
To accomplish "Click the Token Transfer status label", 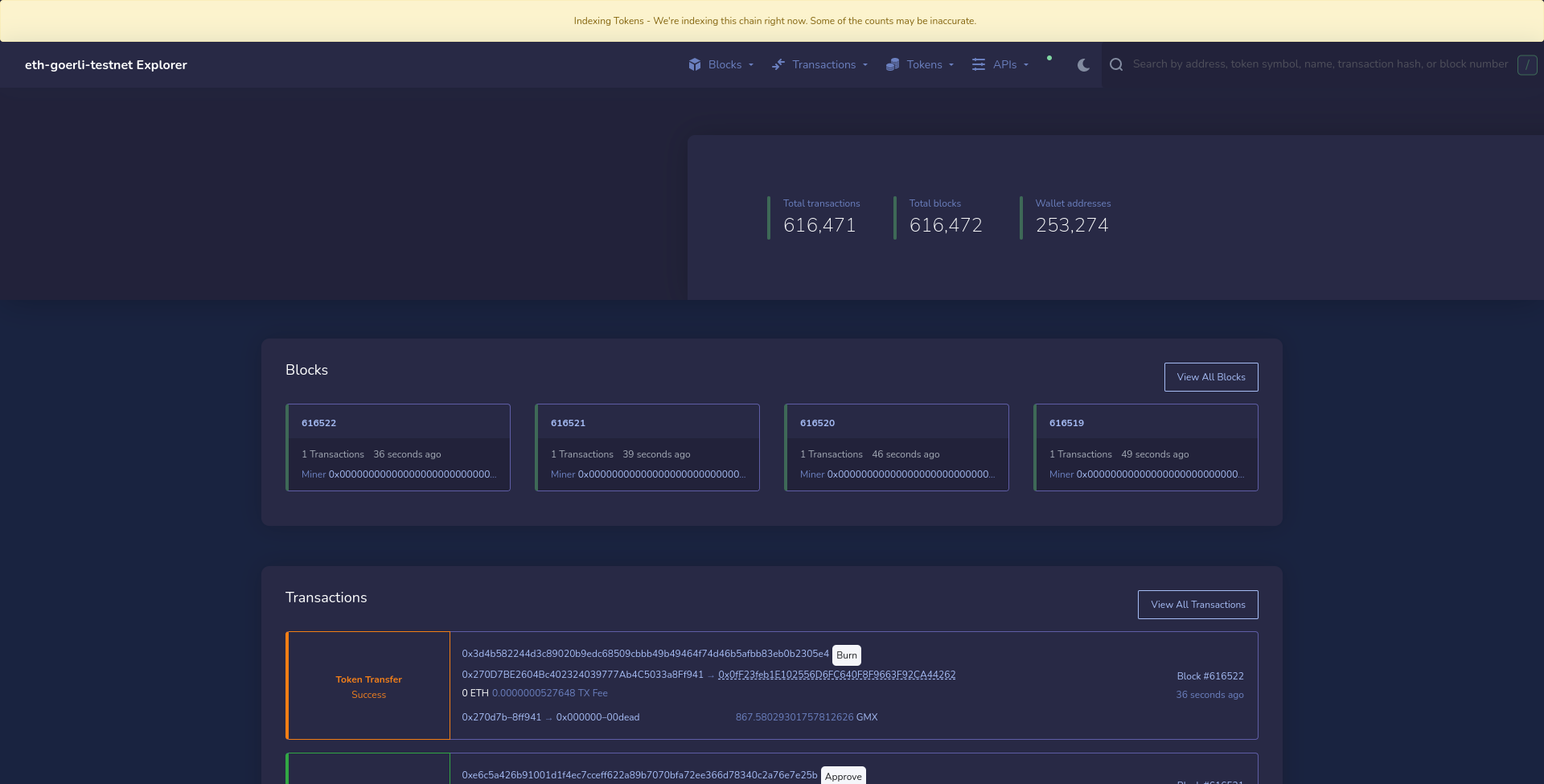I will [368, 679].
